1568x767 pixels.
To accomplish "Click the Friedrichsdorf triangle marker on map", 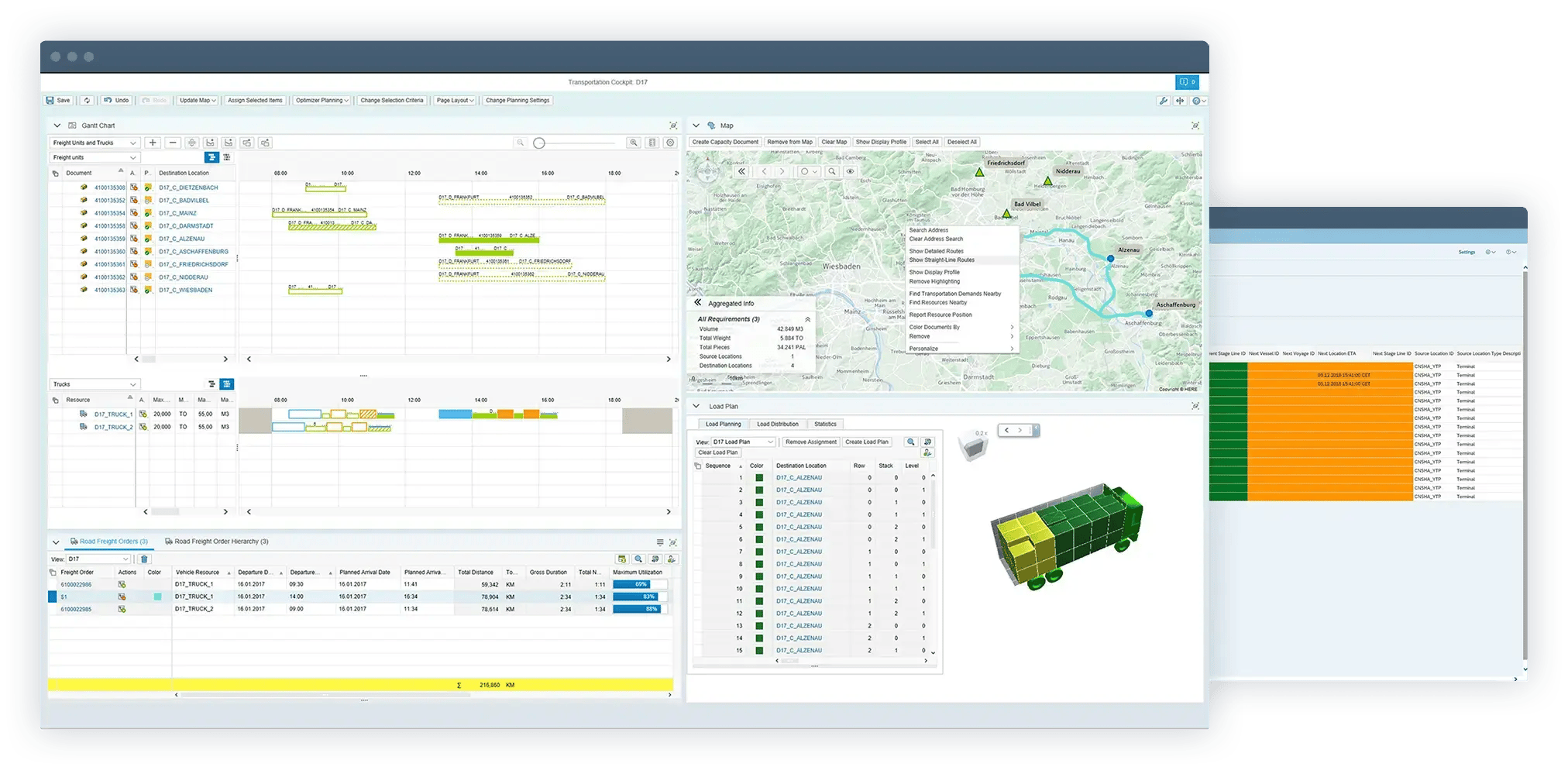I will (x=980, y=172).
